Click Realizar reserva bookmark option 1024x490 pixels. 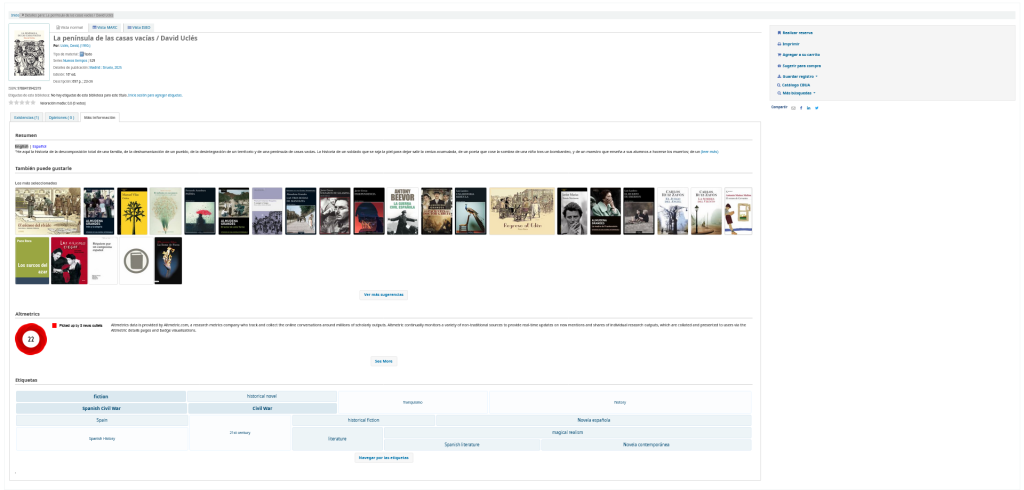[797, 33]
